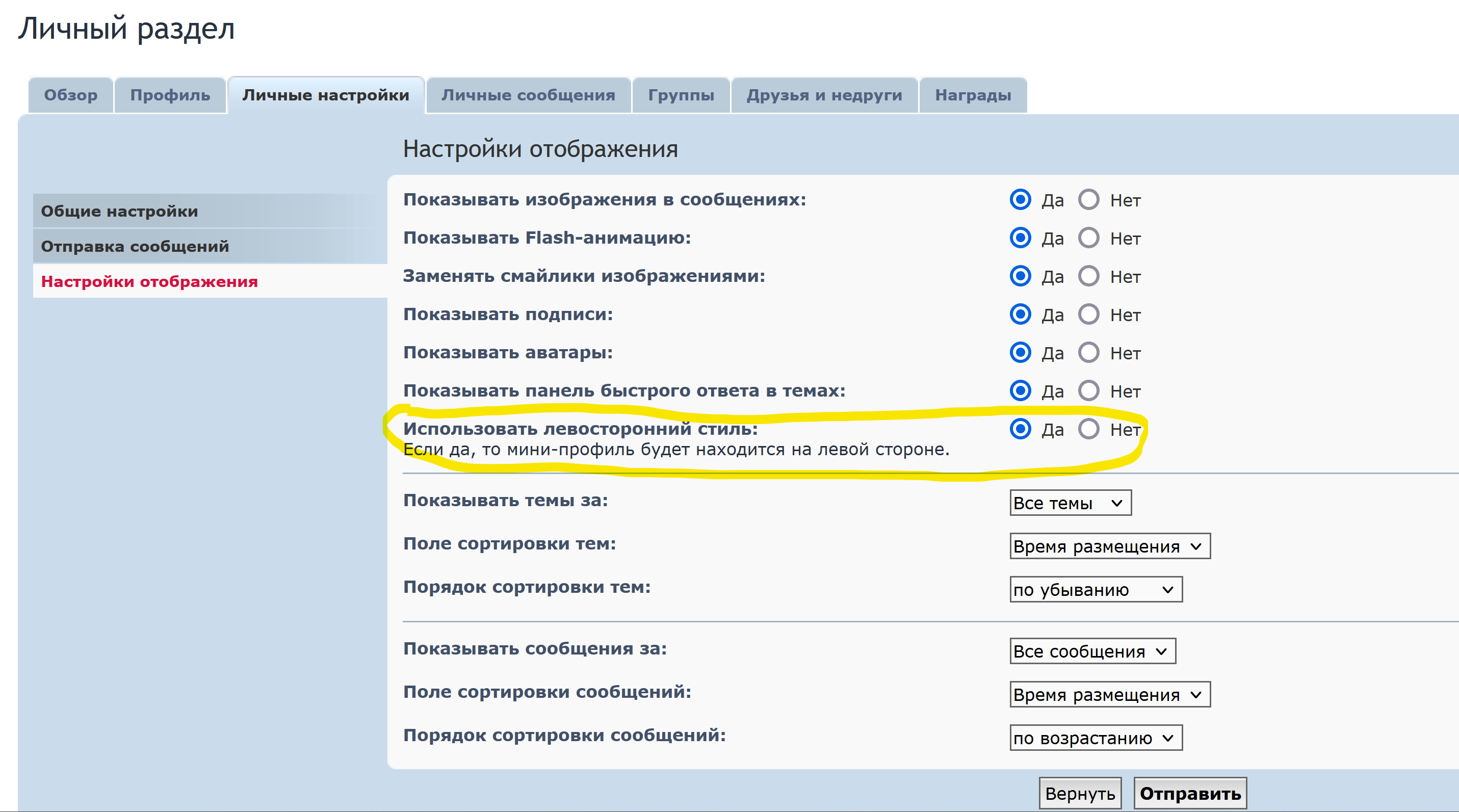
Task: Open the 'по убыванию' sort order dropdown
Action: [x=1095, y=589]
